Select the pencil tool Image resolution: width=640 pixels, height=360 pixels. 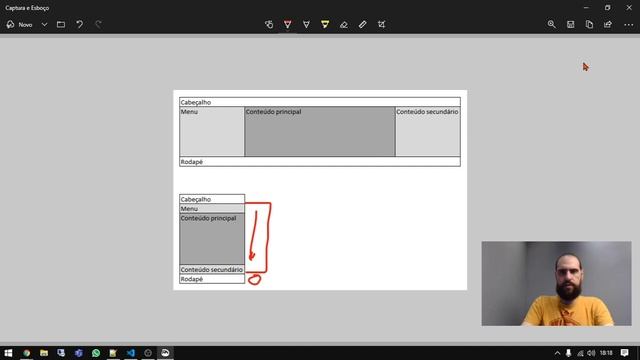tap(306, 24)
